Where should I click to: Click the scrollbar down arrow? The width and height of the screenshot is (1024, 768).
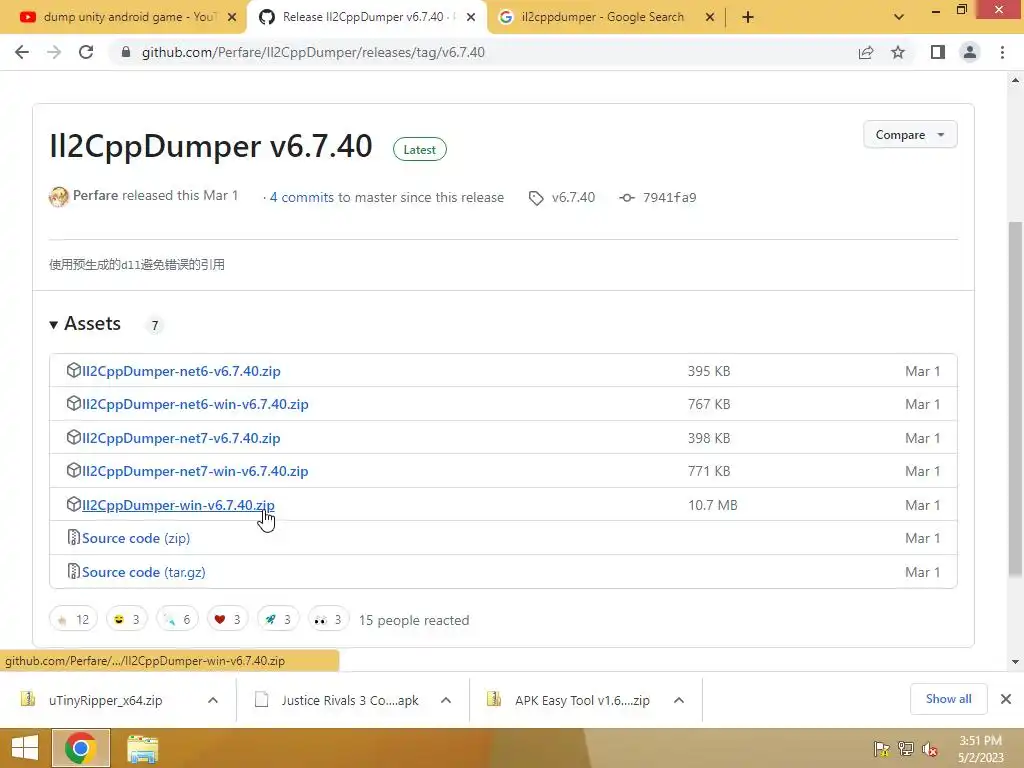point(1015,662)
